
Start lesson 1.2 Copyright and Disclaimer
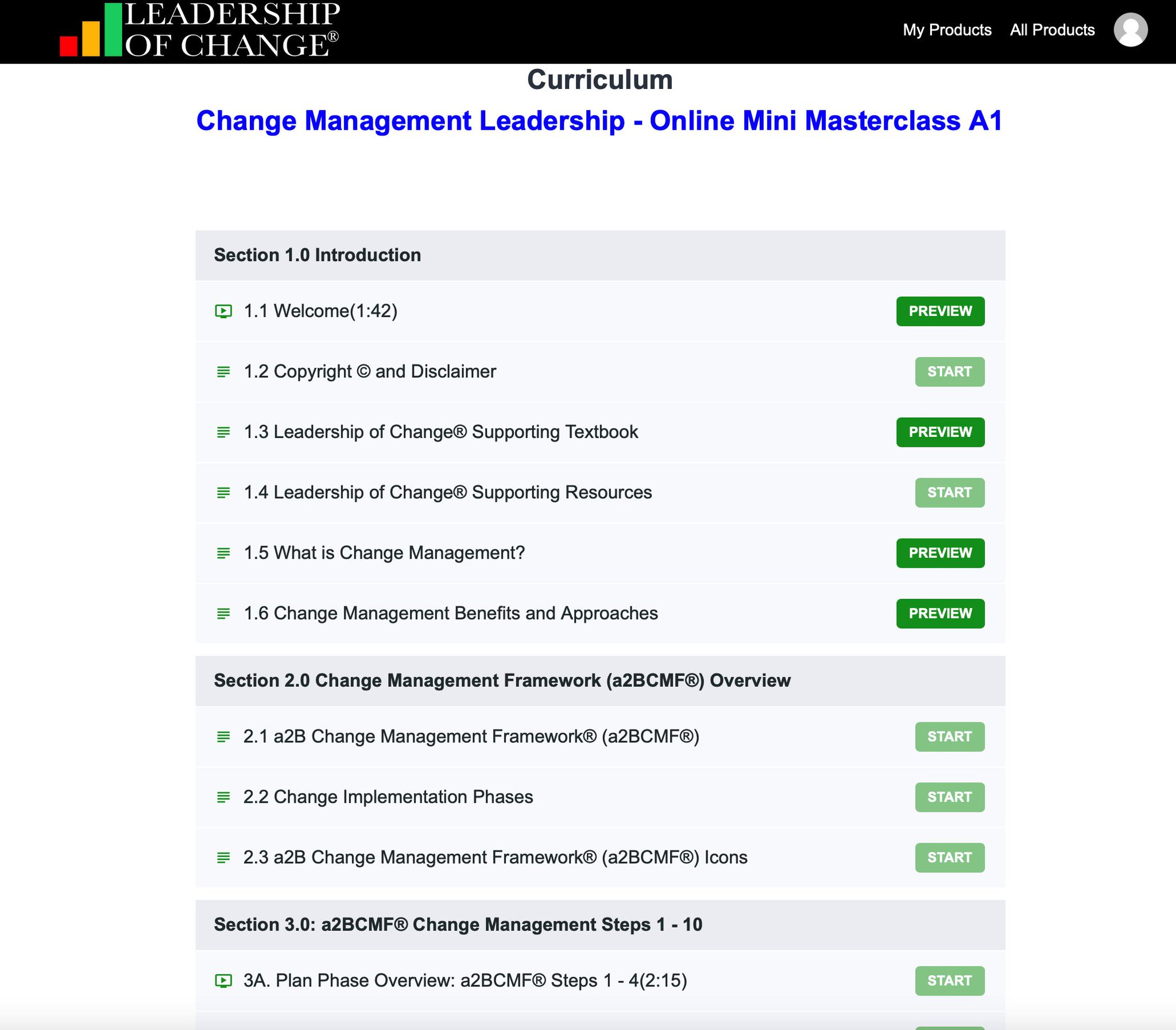(x=950, y=371)
